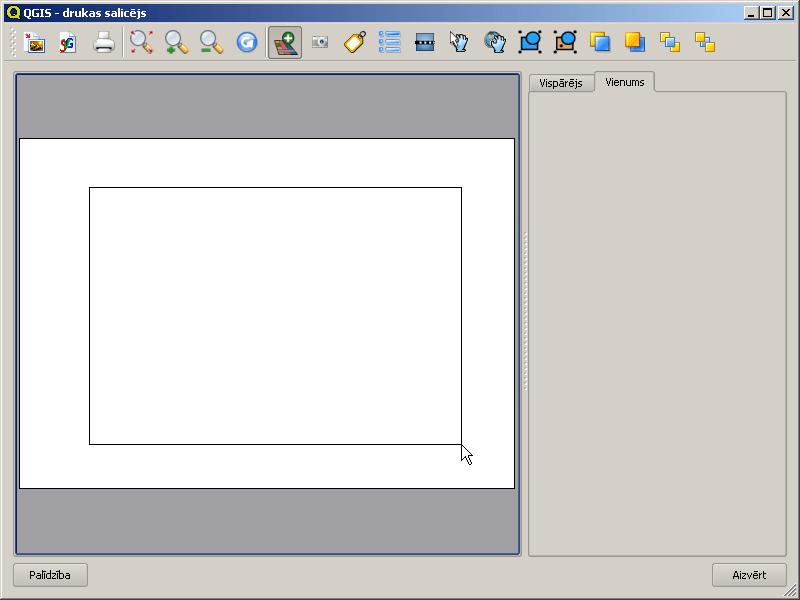Click the Bring to Front icon
The image size is (800, 600).
(670, 42)
